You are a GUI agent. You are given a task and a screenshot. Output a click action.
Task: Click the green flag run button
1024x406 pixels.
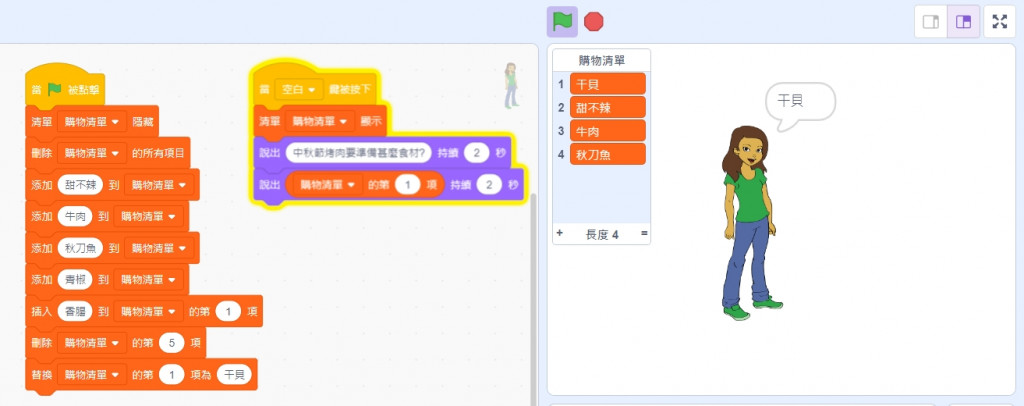coord(562,22)
